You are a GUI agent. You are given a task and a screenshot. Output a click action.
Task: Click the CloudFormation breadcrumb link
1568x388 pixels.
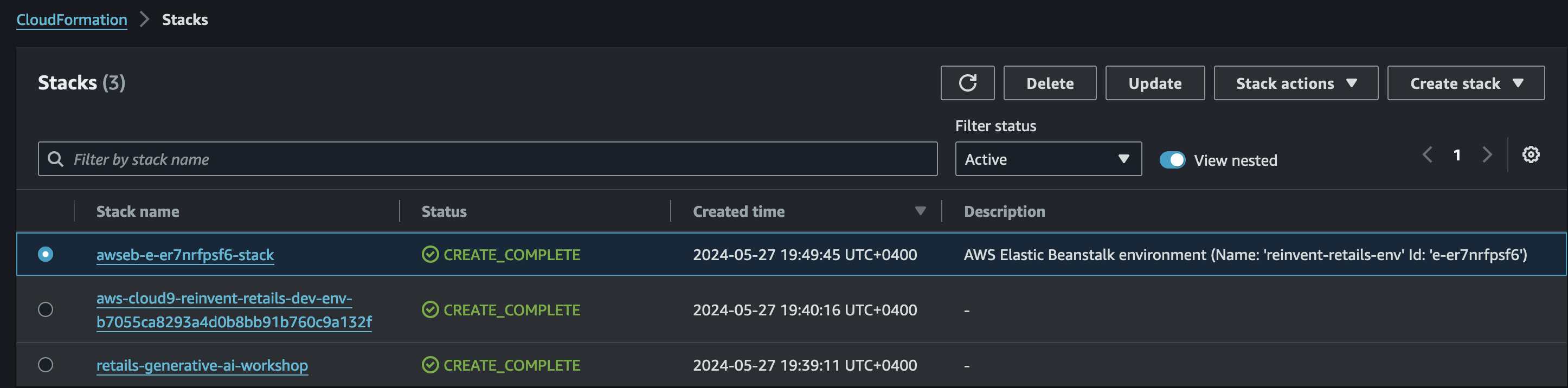pyautogui.click(x=72, y=20)
